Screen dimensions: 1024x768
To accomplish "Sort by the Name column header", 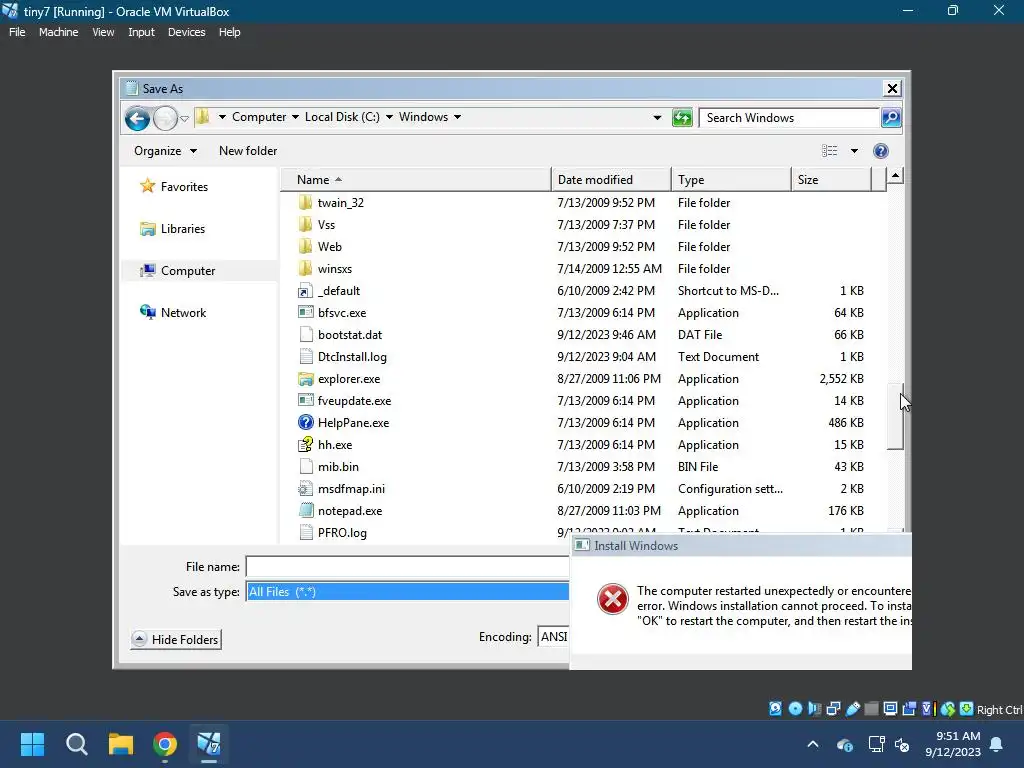I will click(416, 180).
